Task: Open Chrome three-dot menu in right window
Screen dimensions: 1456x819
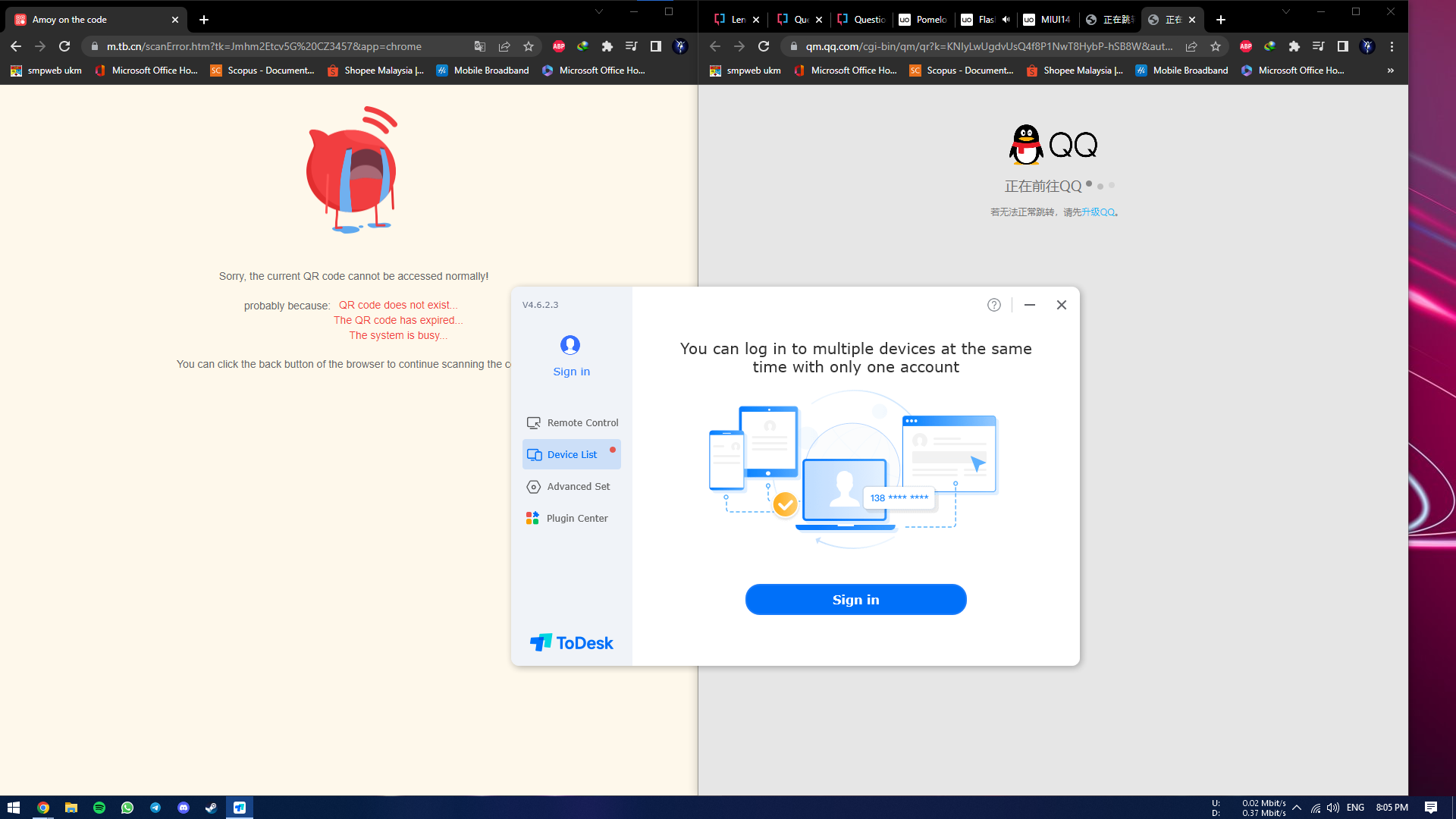Action: (1392, 46)
